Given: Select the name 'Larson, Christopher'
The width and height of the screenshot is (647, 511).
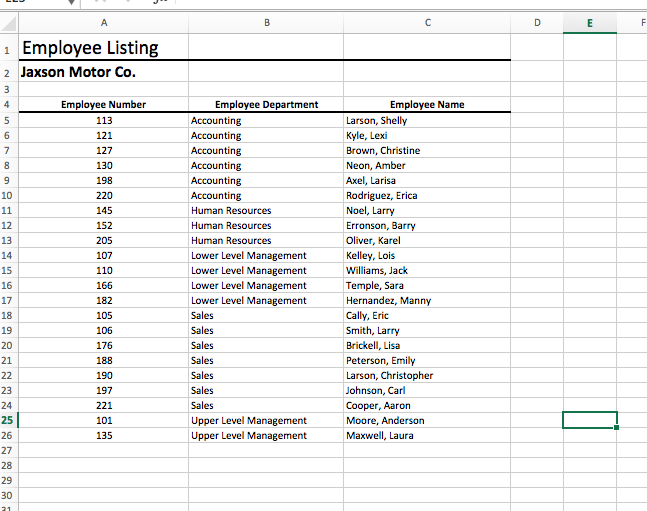Looking at the screenshot, I should coord(390,375).
